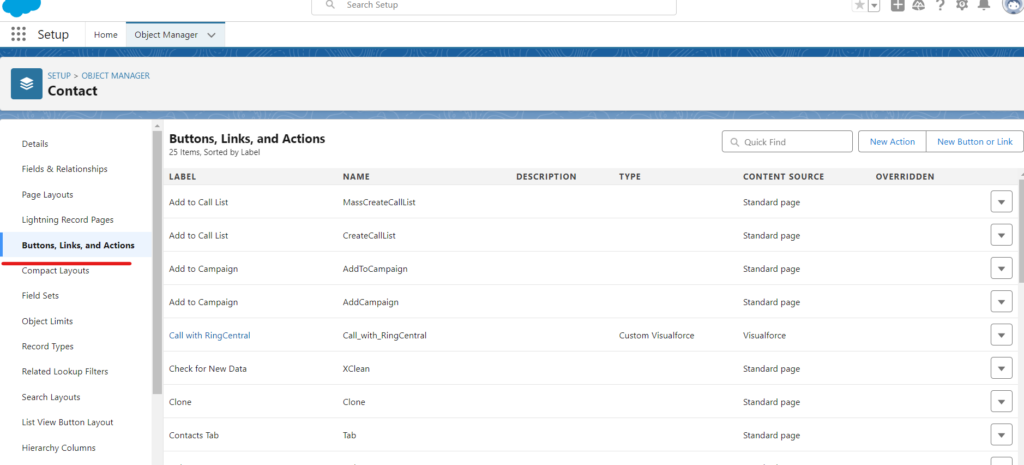
Task: Click Custom Visualforce type cell
Action: (656, 335)
